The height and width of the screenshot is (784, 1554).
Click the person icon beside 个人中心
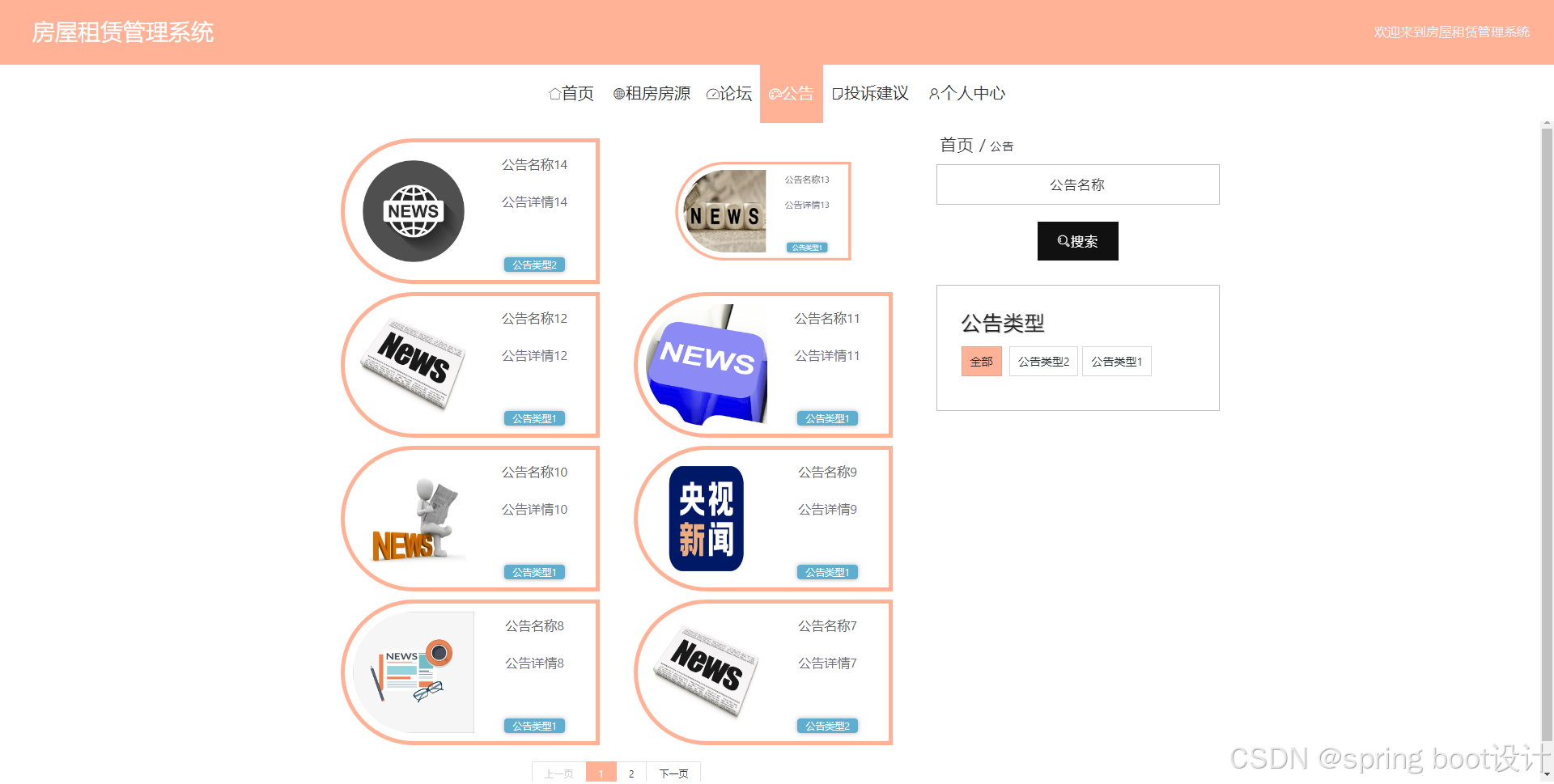(932, 94)
